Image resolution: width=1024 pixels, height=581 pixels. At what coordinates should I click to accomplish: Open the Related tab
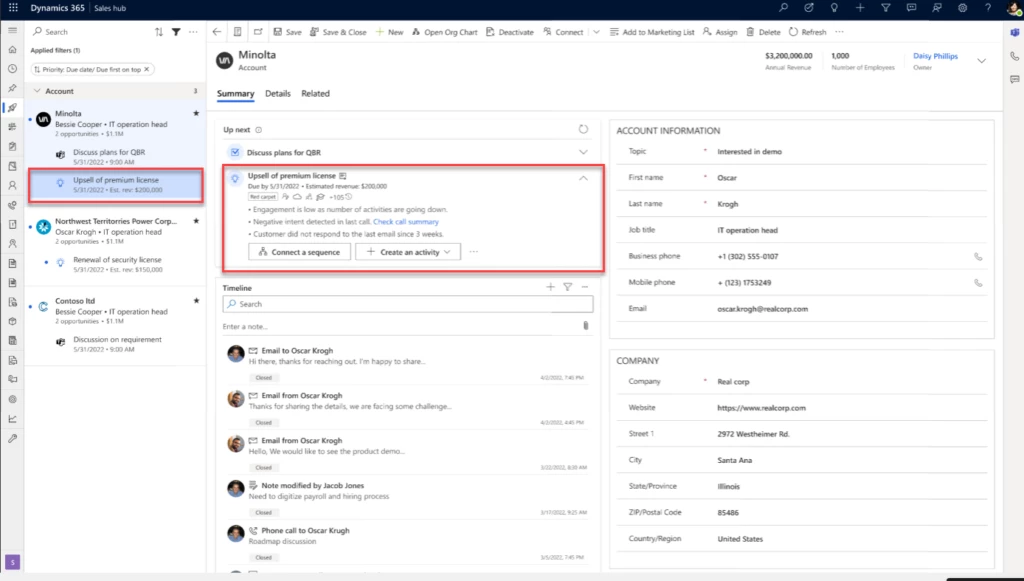(315, 93)
